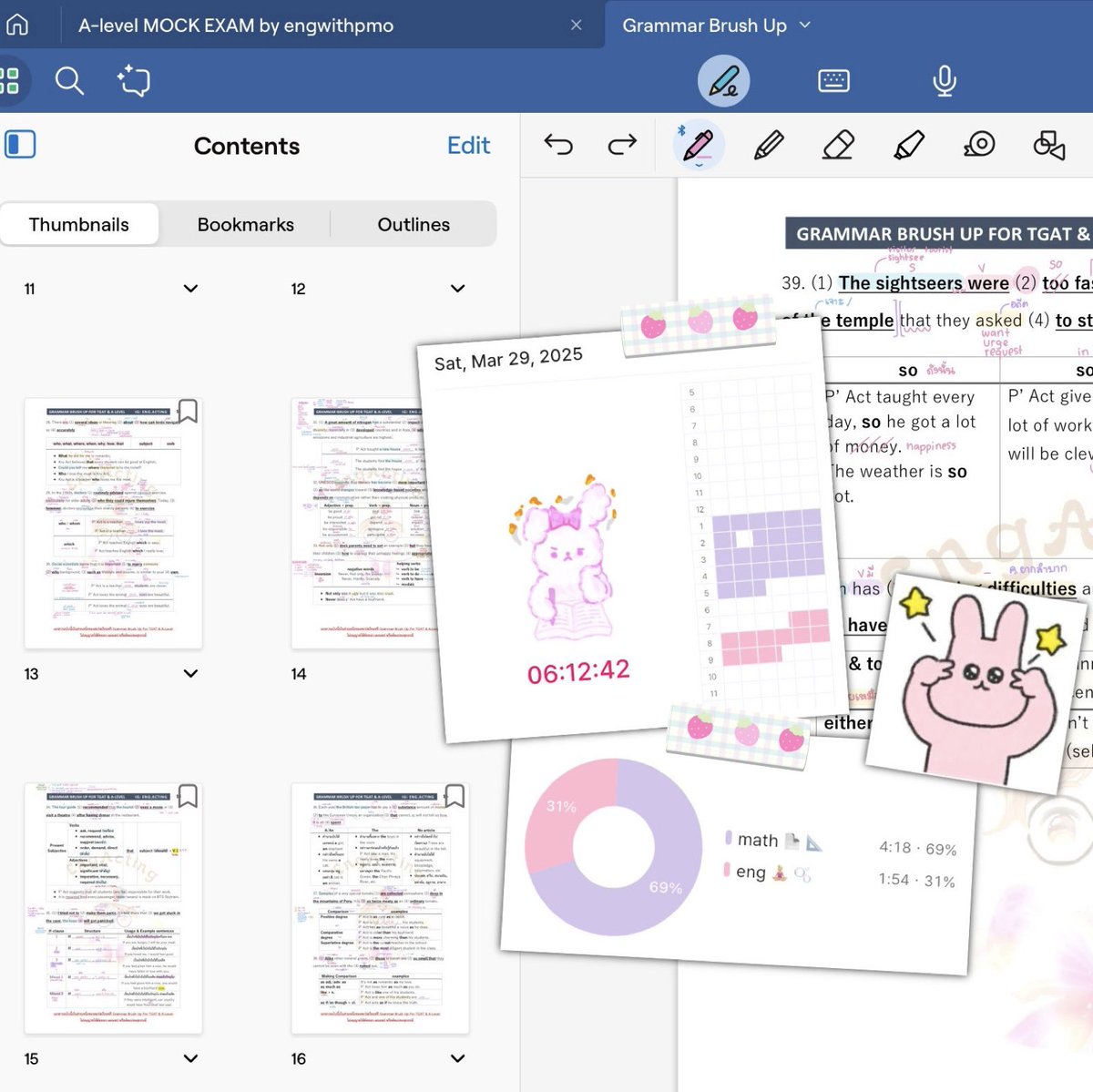Redo the last action
Image resolution: width=1093 pixels, height=1092 pixels.
pyautogui.click(x=622, y=145)
